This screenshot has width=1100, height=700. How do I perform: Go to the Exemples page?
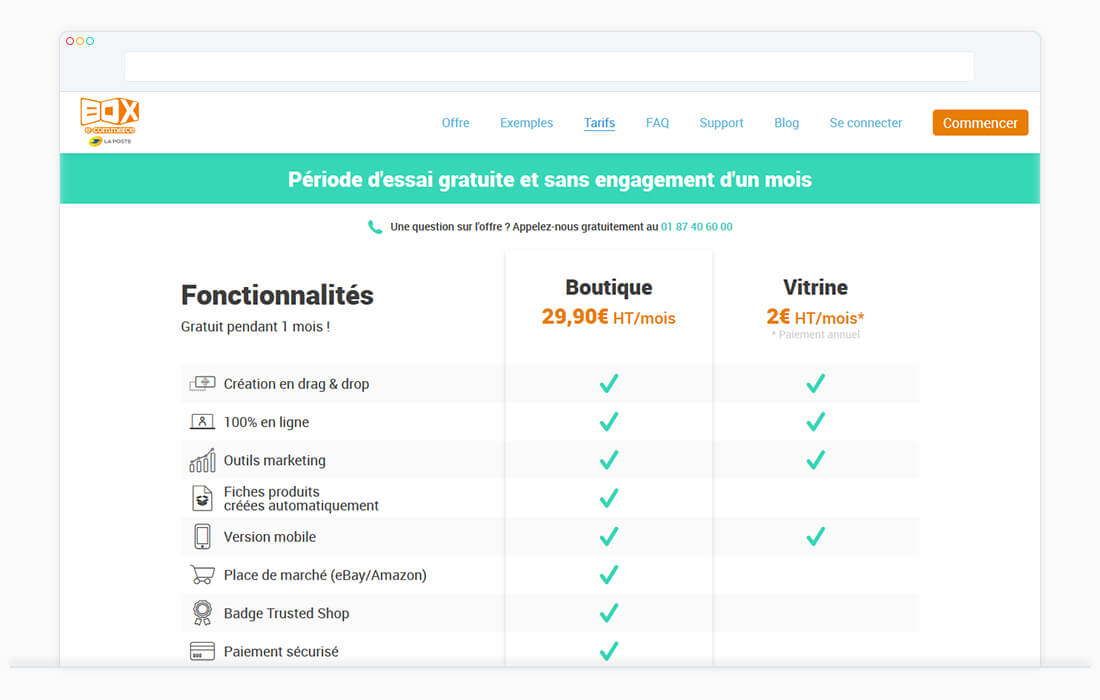526,123
